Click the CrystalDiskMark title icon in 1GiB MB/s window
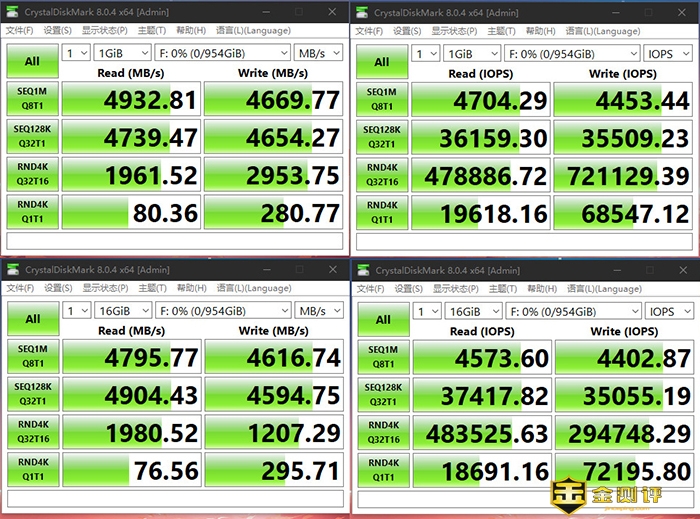Image resolution: width=700 pixels, height=519 pixels. tap(12, 12)
